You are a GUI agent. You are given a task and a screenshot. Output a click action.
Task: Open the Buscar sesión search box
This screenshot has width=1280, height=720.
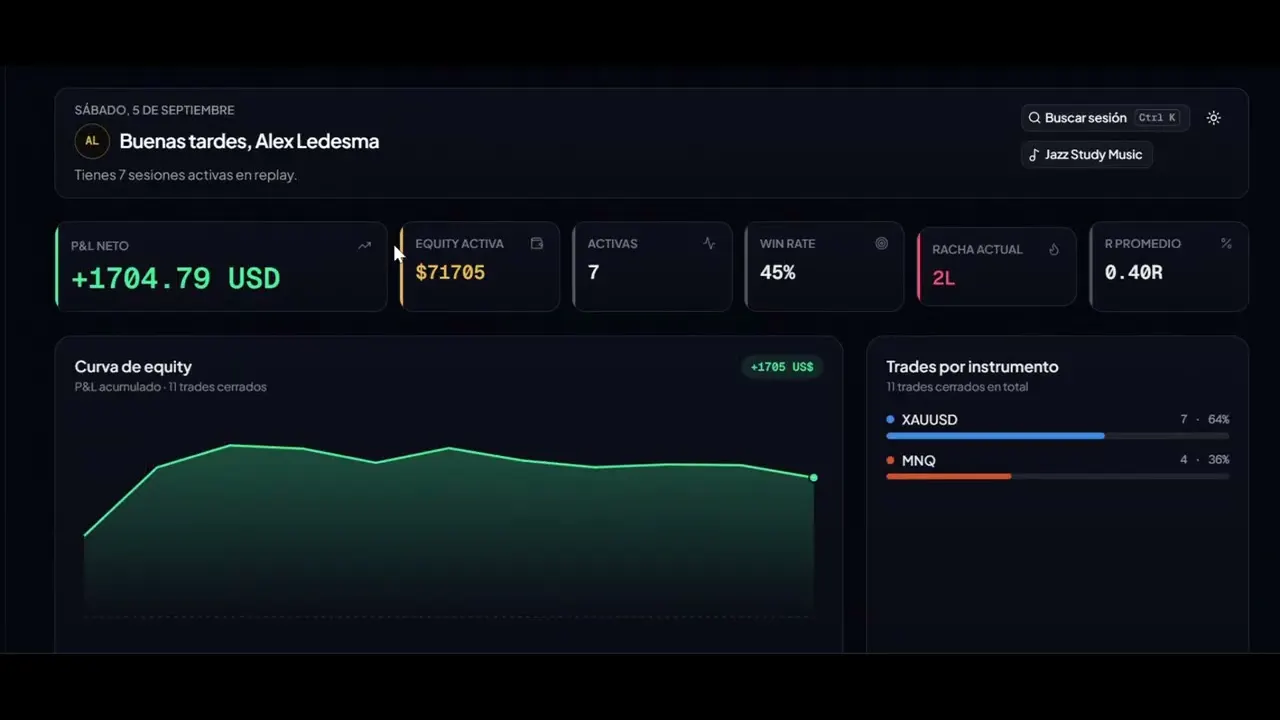[1105, 118]
